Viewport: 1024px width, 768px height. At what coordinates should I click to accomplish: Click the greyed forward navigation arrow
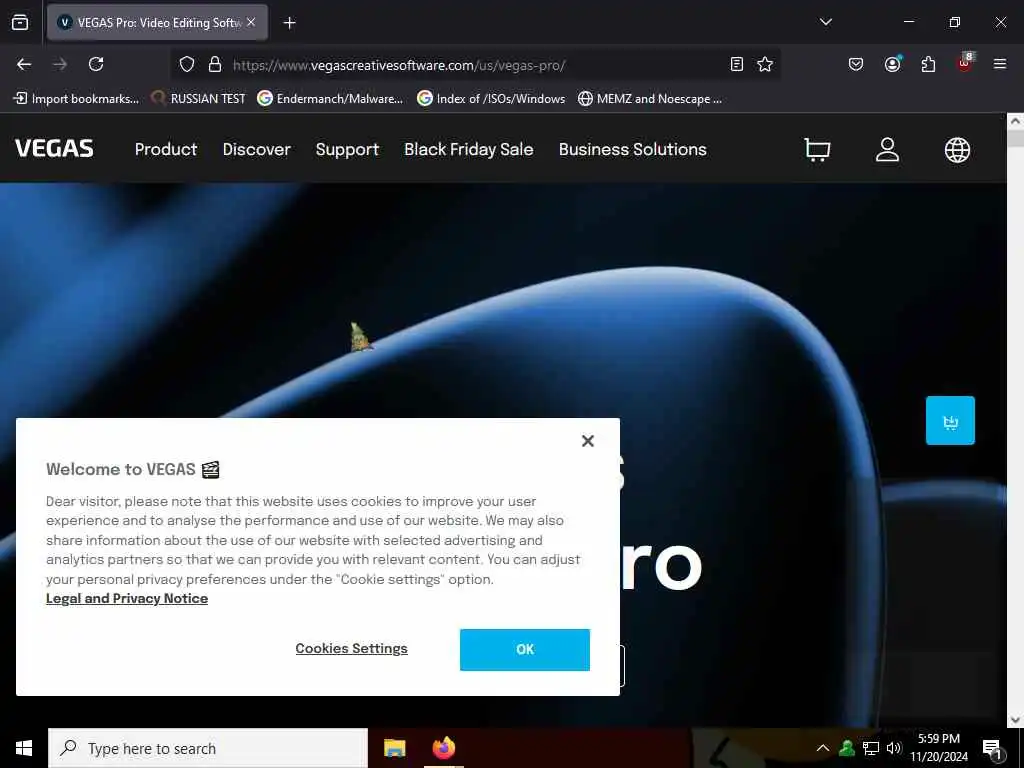[x=60, y=64]
